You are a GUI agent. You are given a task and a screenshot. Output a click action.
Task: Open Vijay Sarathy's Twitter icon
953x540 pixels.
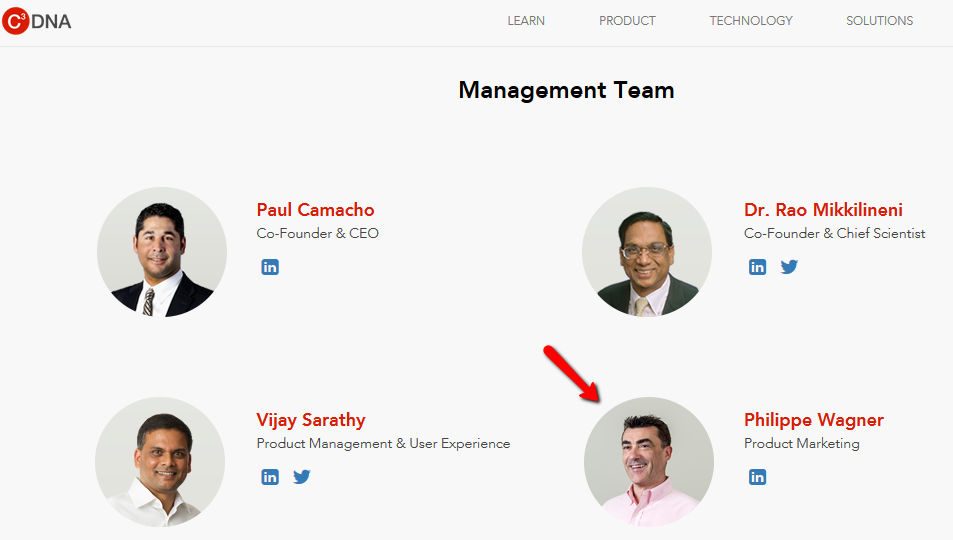301,477
